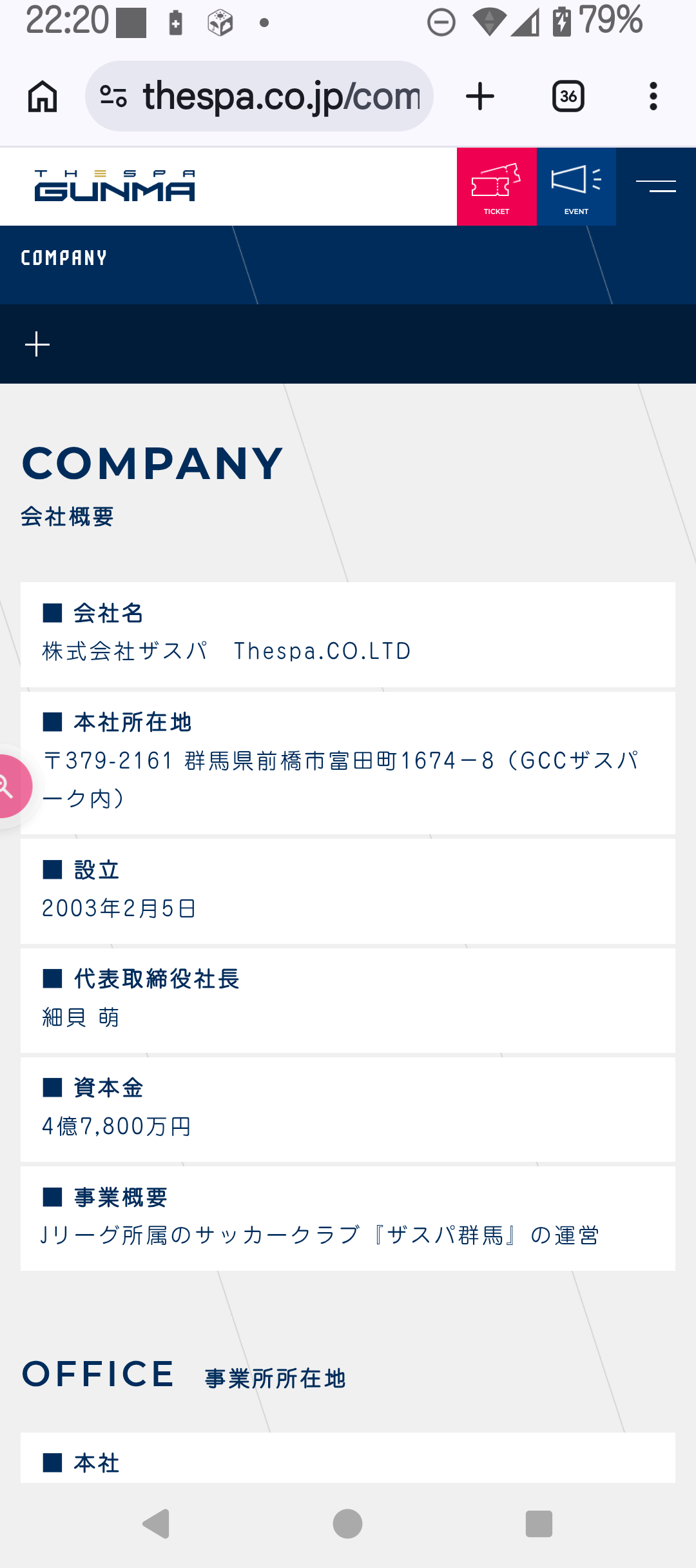Tap the OFFICE 事業所所在地 section heading
The width and height of the screenshot is (696, 1568).
pyautogui.click(x=184, y=1375)
